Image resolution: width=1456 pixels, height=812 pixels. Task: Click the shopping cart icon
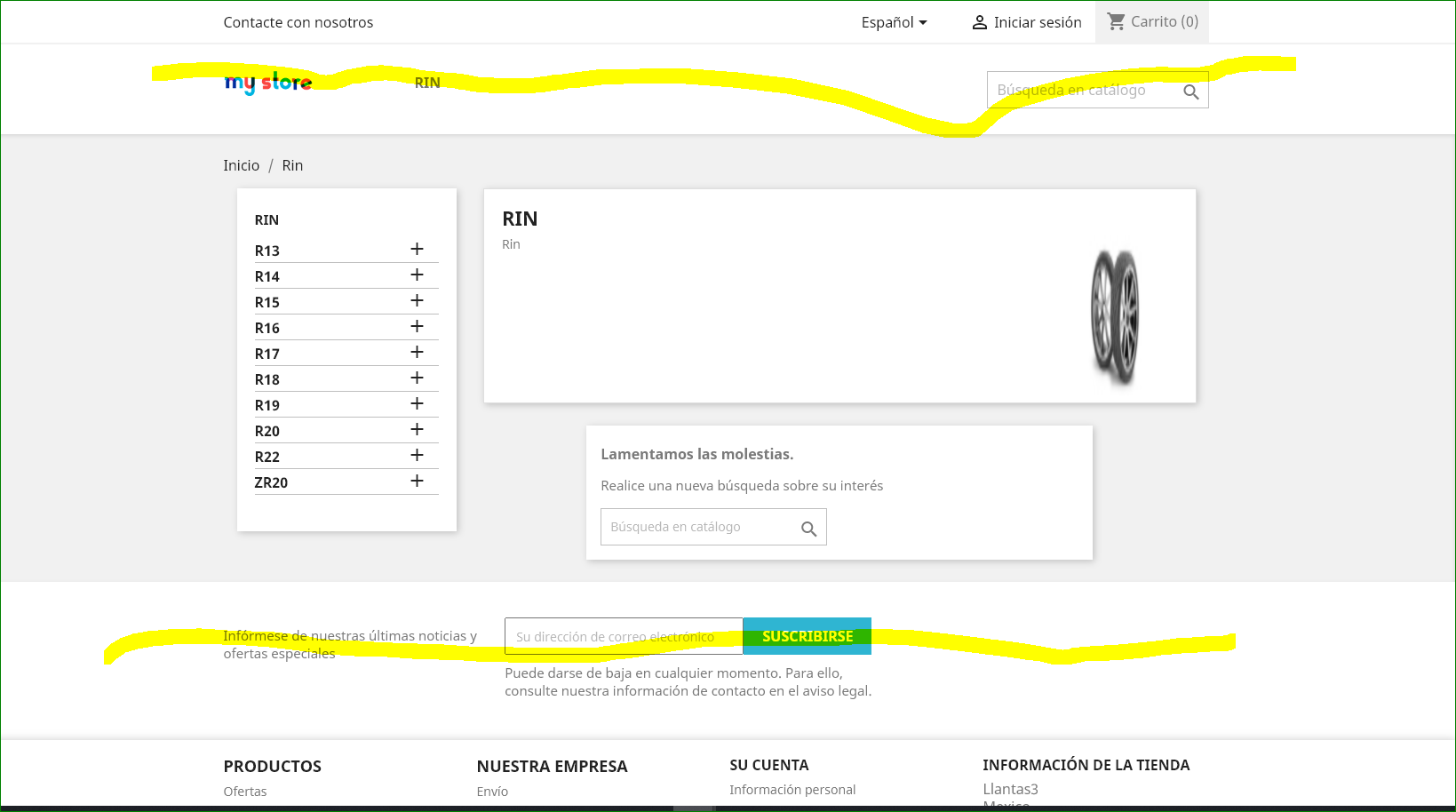[1117, 21]
